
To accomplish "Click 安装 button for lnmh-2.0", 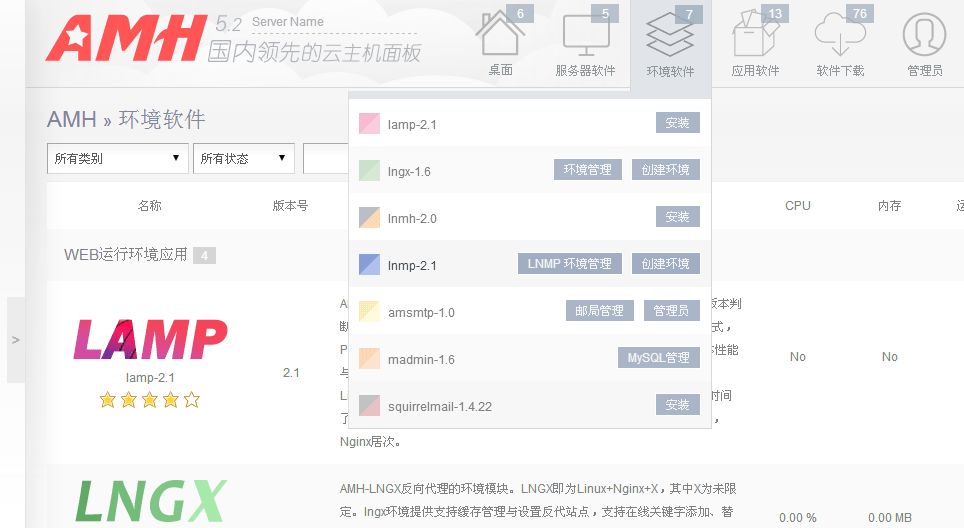I will [677, 217].
